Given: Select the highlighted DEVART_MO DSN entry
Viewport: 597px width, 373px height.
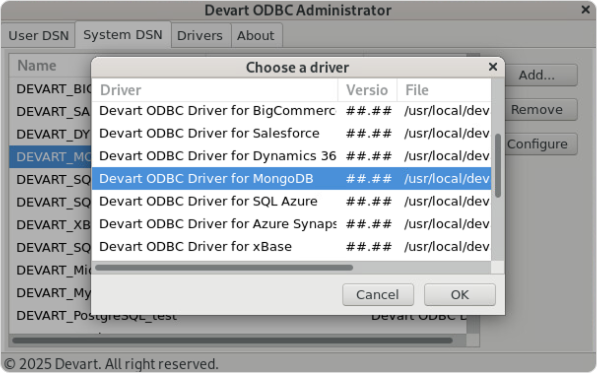Looking at the screenshot, I should point(51,157).
